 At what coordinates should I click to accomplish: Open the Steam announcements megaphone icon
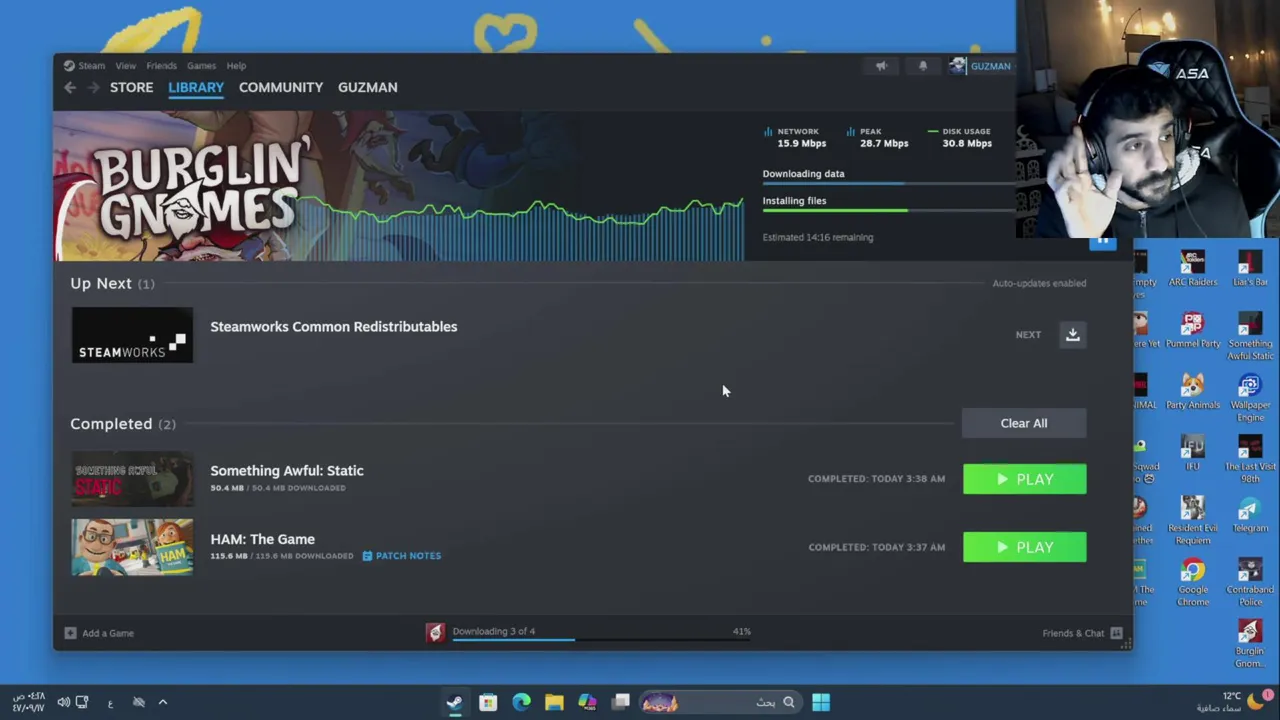[x=881, y=66]
